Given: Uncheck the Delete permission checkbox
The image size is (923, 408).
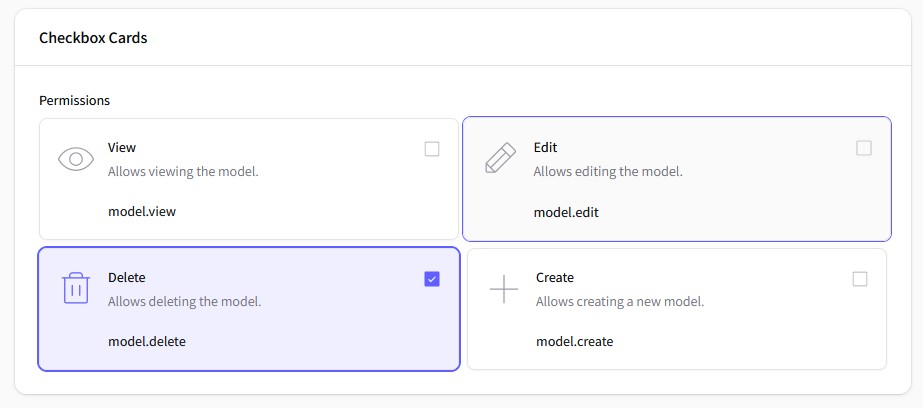Looking at the screenshot, I should point(432,279).
